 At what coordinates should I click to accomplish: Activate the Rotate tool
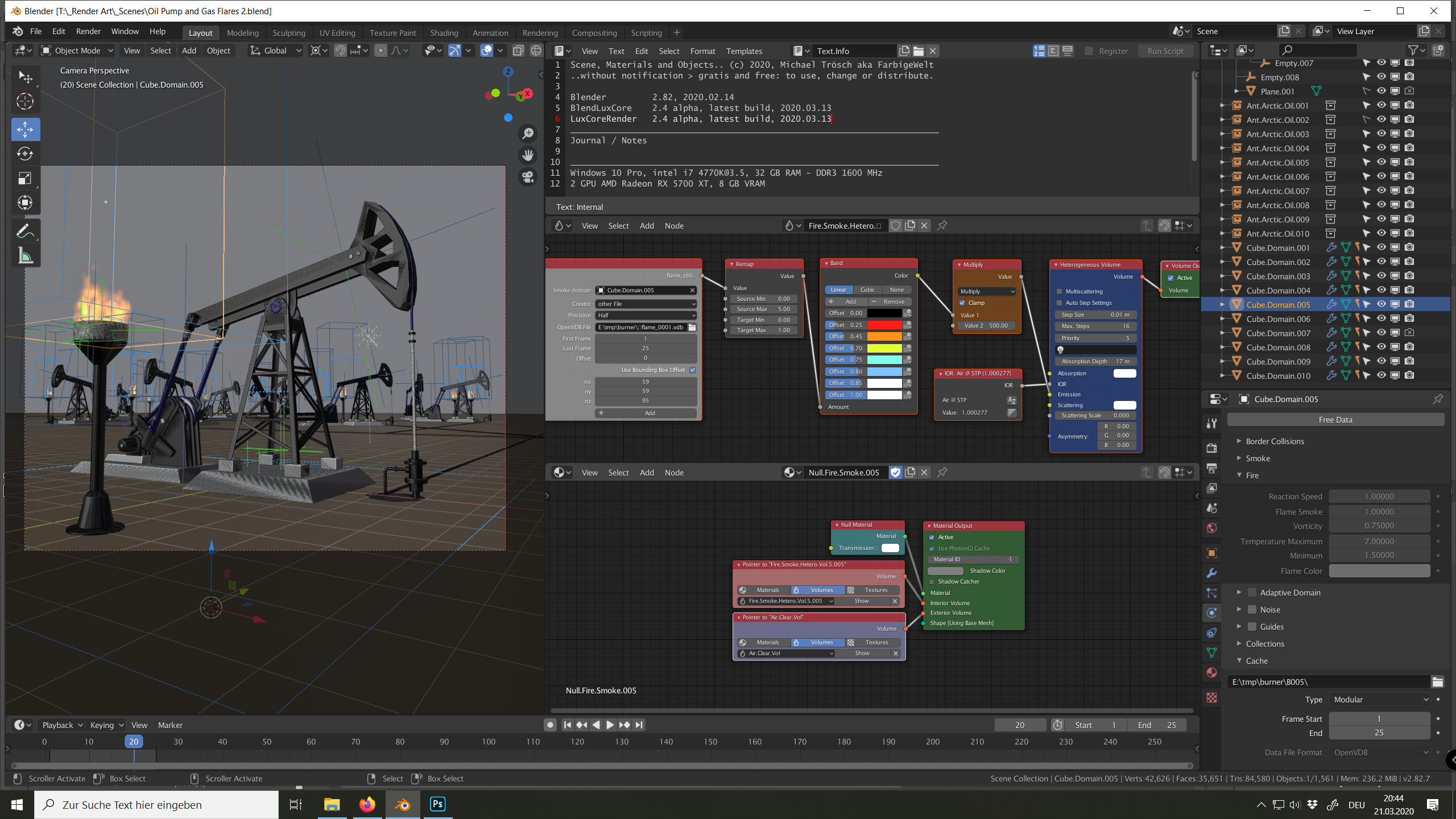[x=25, y=154]
